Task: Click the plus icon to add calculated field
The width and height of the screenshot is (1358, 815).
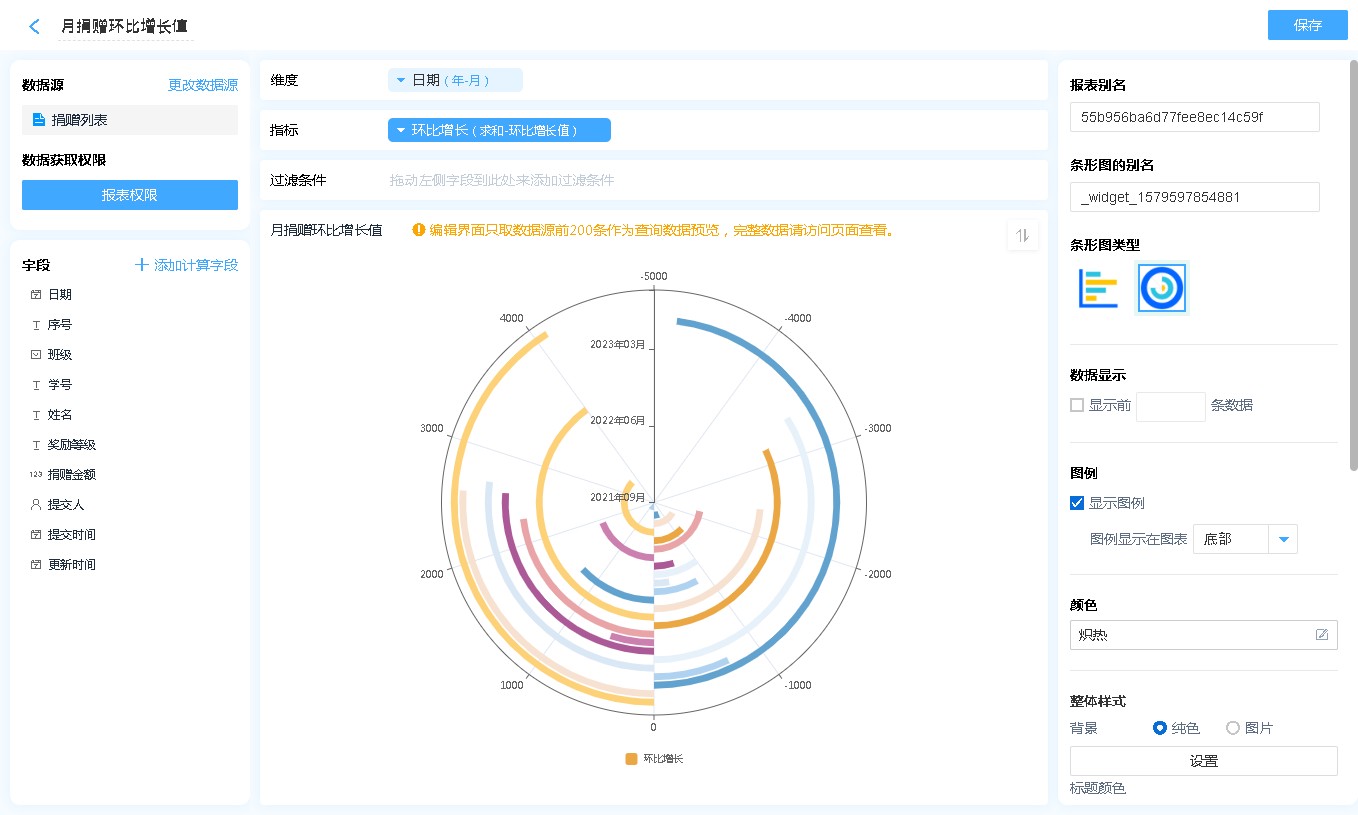Action: pos(142,265)
